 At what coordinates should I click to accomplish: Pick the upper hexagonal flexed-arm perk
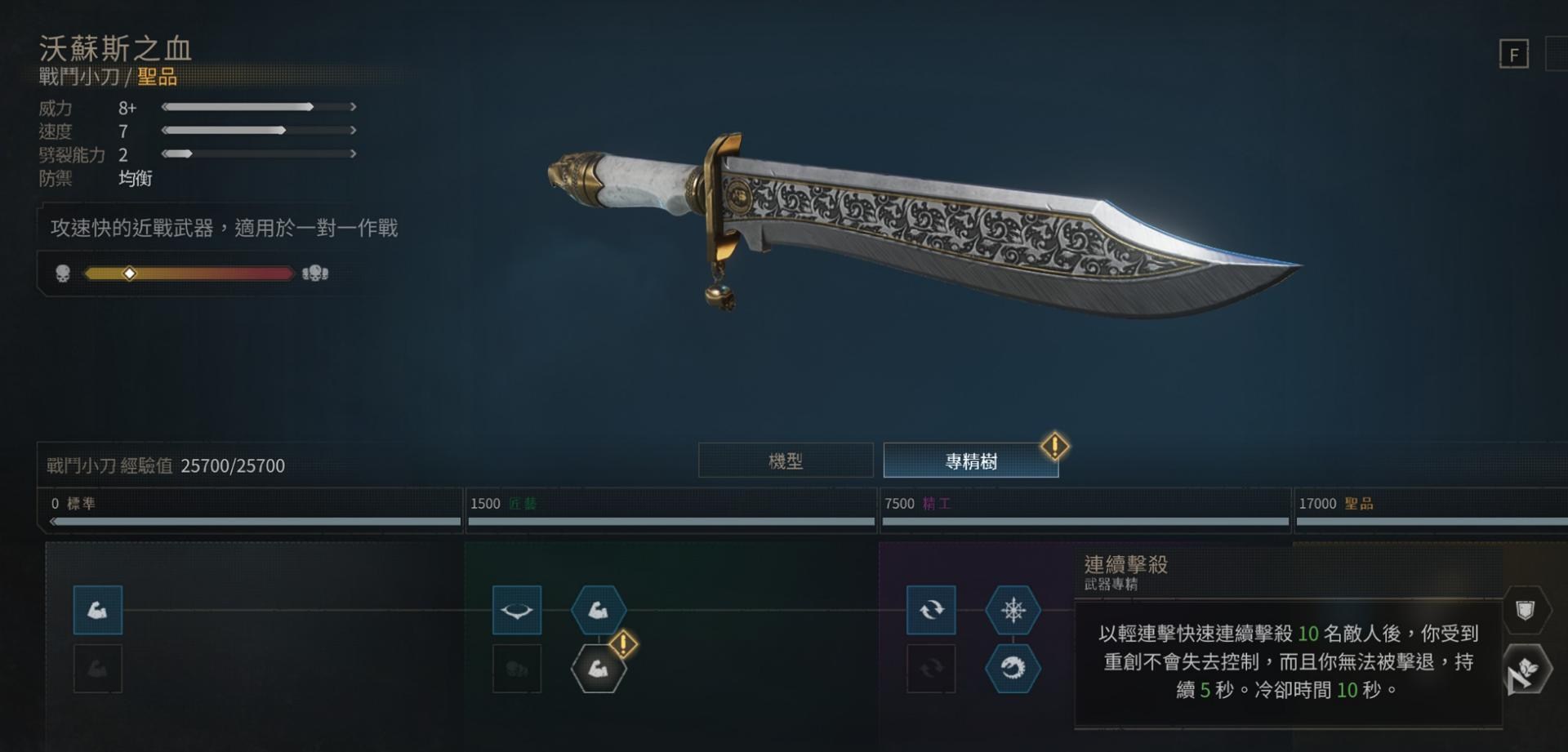tap(599, 610)
